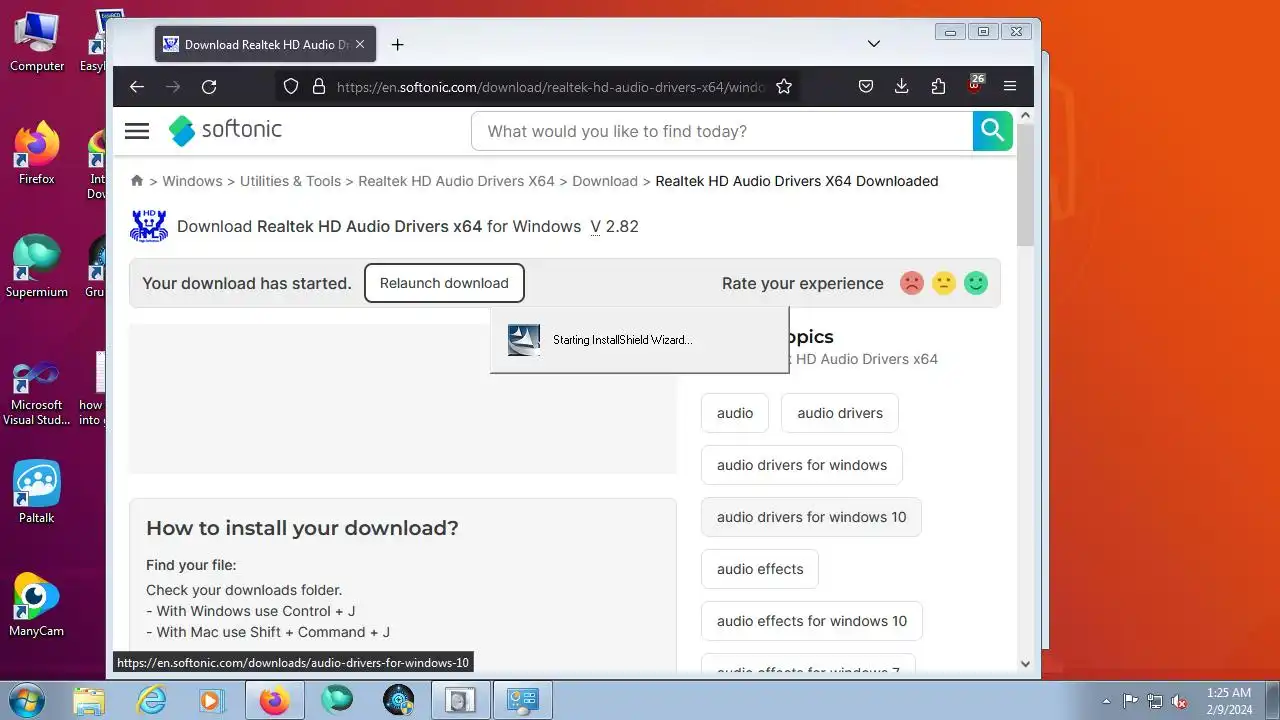Click the scrollbar down arrow

tap(1025, 663)
